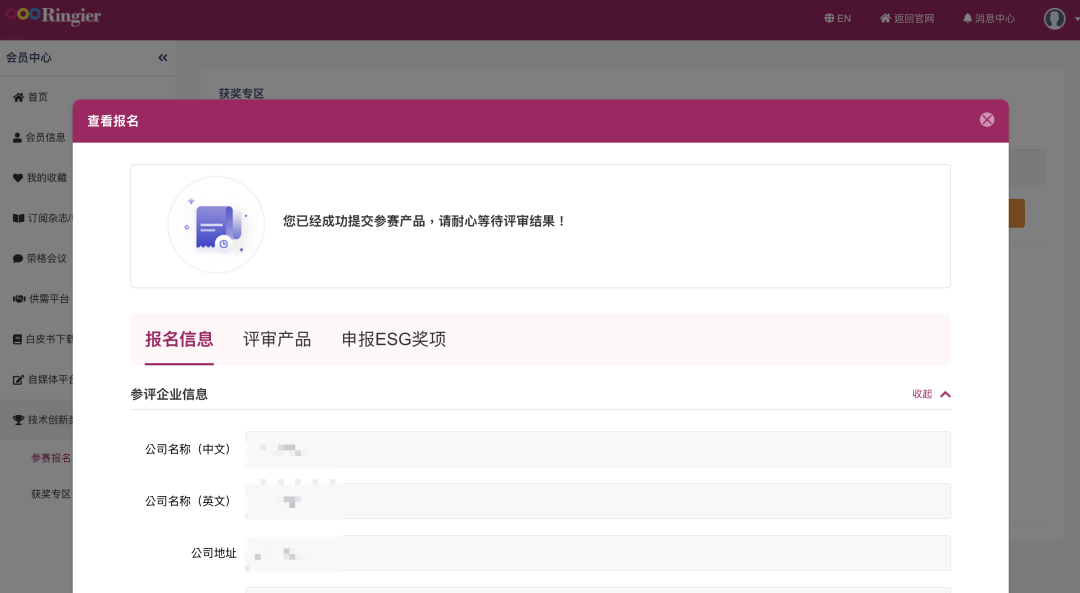
Task: Switch language to EN
Action: 837,18
